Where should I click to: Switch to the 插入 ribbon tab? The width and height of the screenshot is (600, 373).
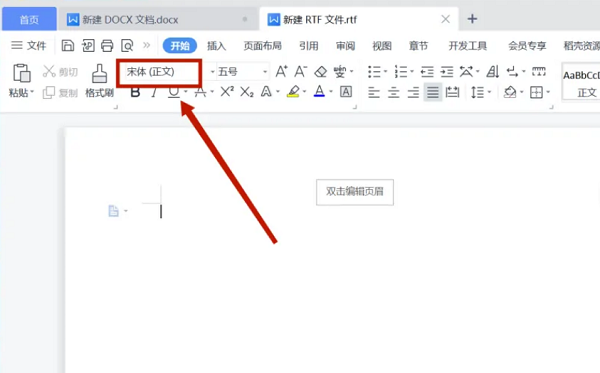[217, 46]
